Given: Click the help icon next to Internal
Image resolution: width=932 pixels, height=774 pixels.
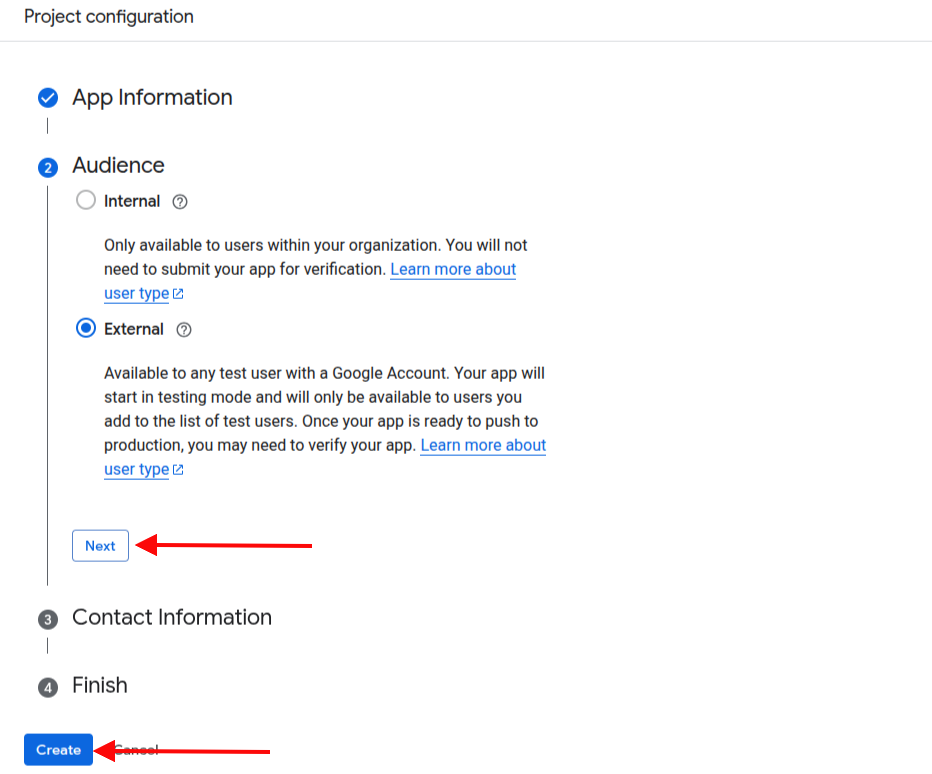Looking at the screenshot, I should (180, 202).
